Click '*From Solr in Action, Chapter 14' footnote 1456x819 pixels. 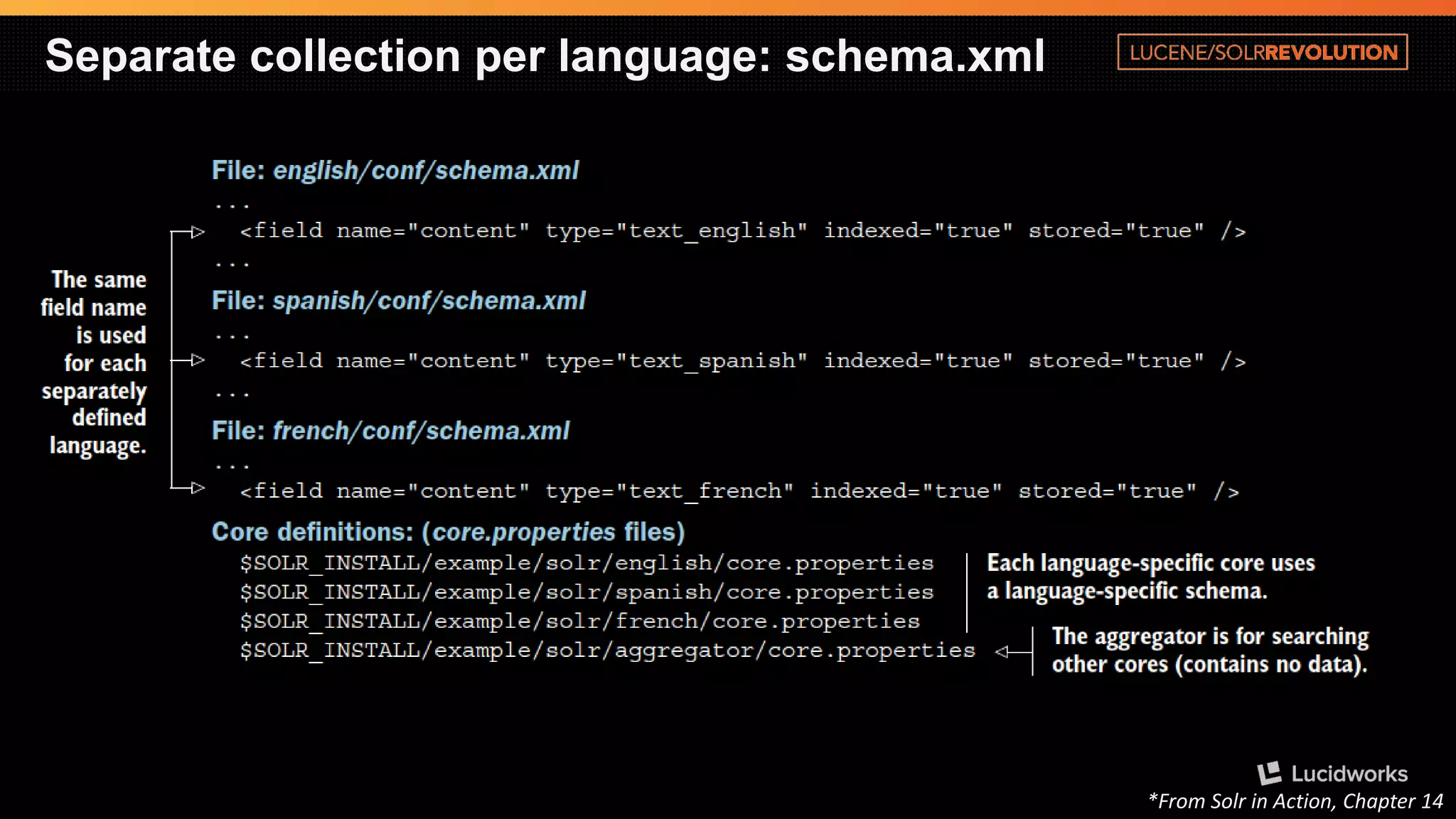pos(1295,802)
